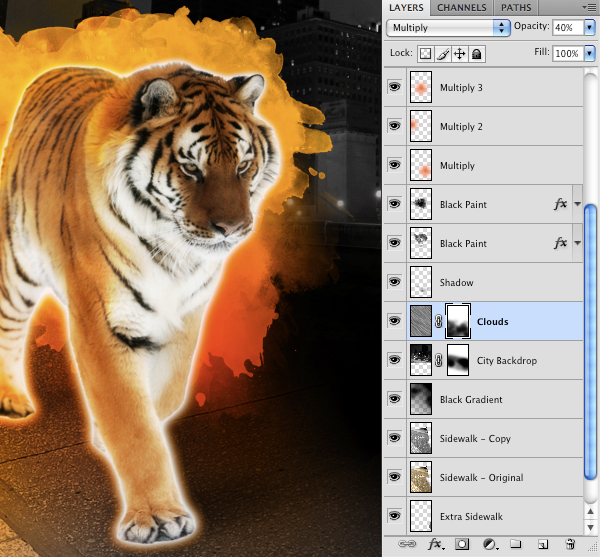Select the City Backdrop layer name
600x557 pixels.
click(x=507, y=361)
